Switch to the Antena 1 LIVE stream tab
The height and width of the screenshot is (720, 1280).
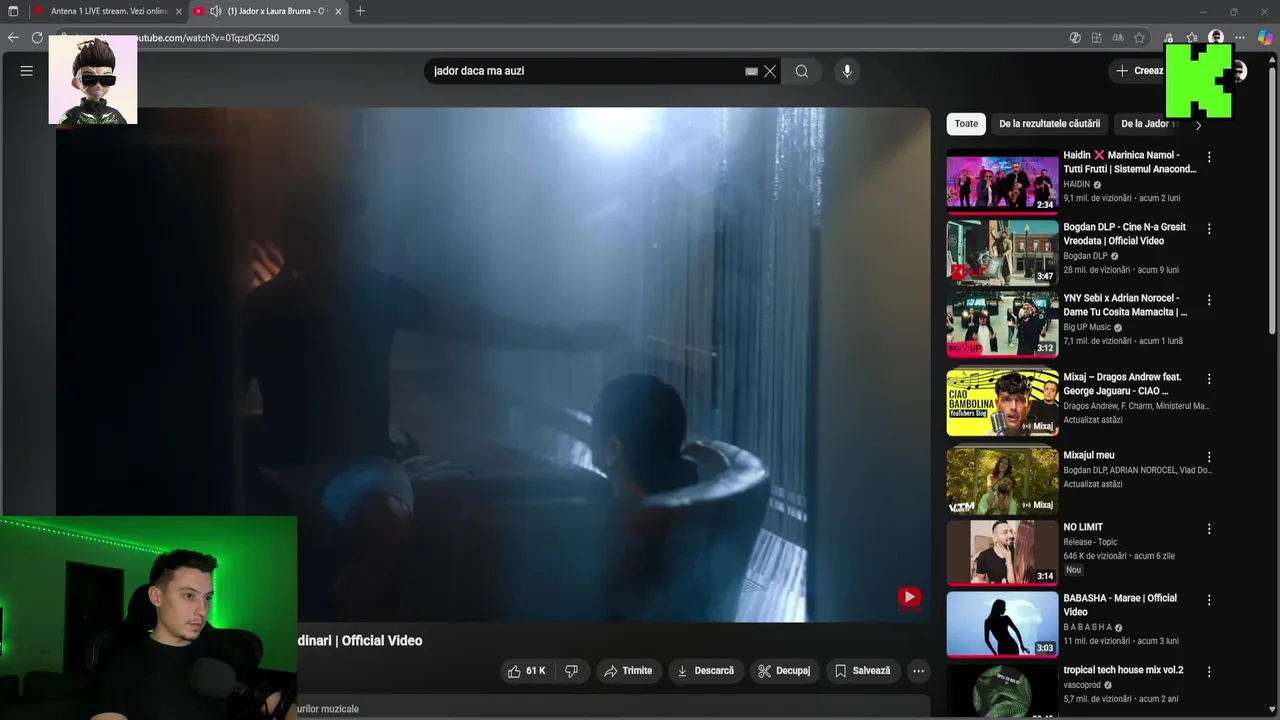click(x=108, y=11)
